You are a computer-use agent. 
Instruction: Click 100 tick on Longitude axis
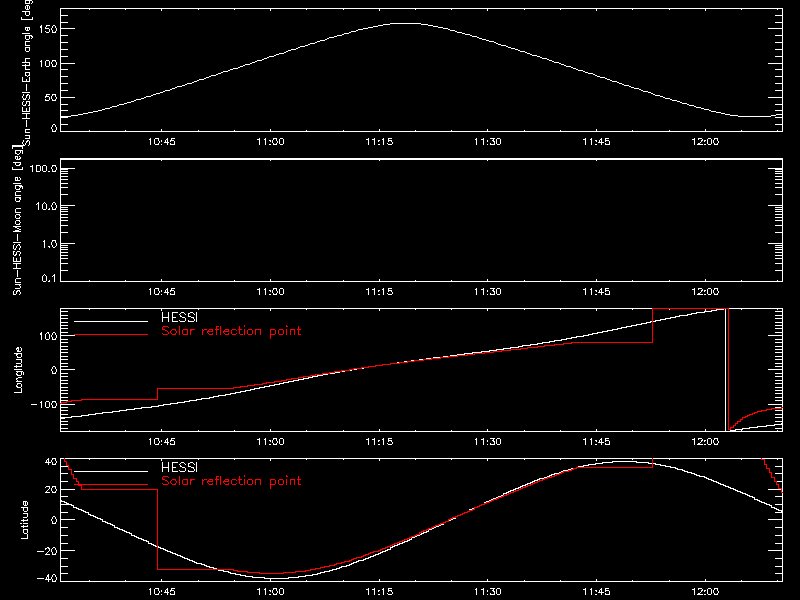49,336
